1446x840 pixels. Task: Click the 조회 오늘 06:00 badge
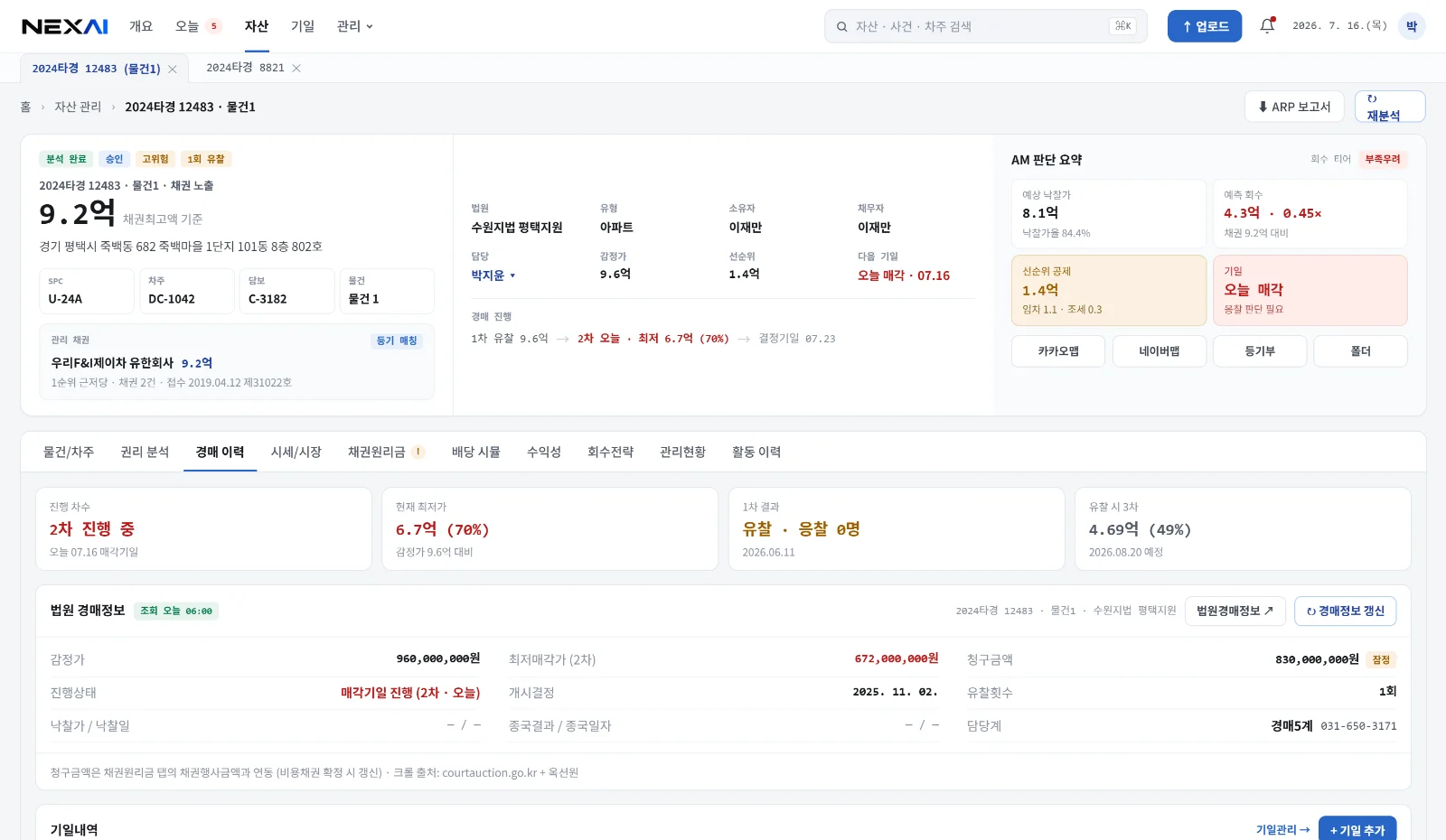coord(176,611)
